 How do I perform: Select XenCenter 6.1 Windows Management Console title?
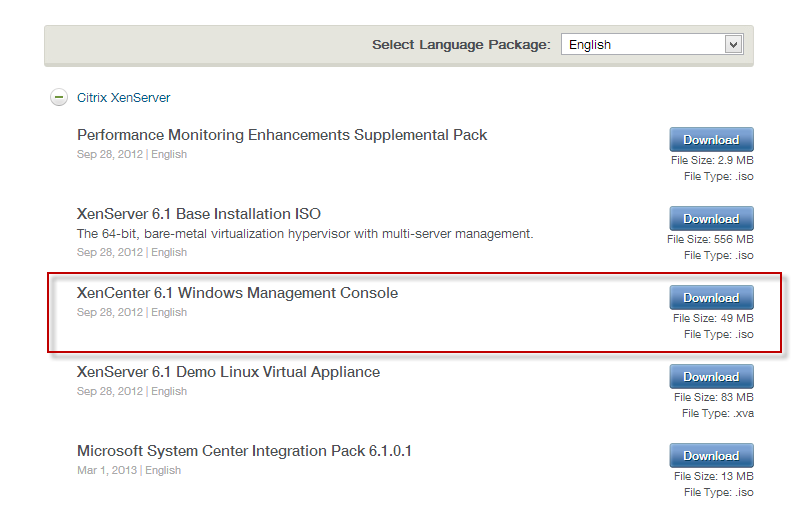237,293
